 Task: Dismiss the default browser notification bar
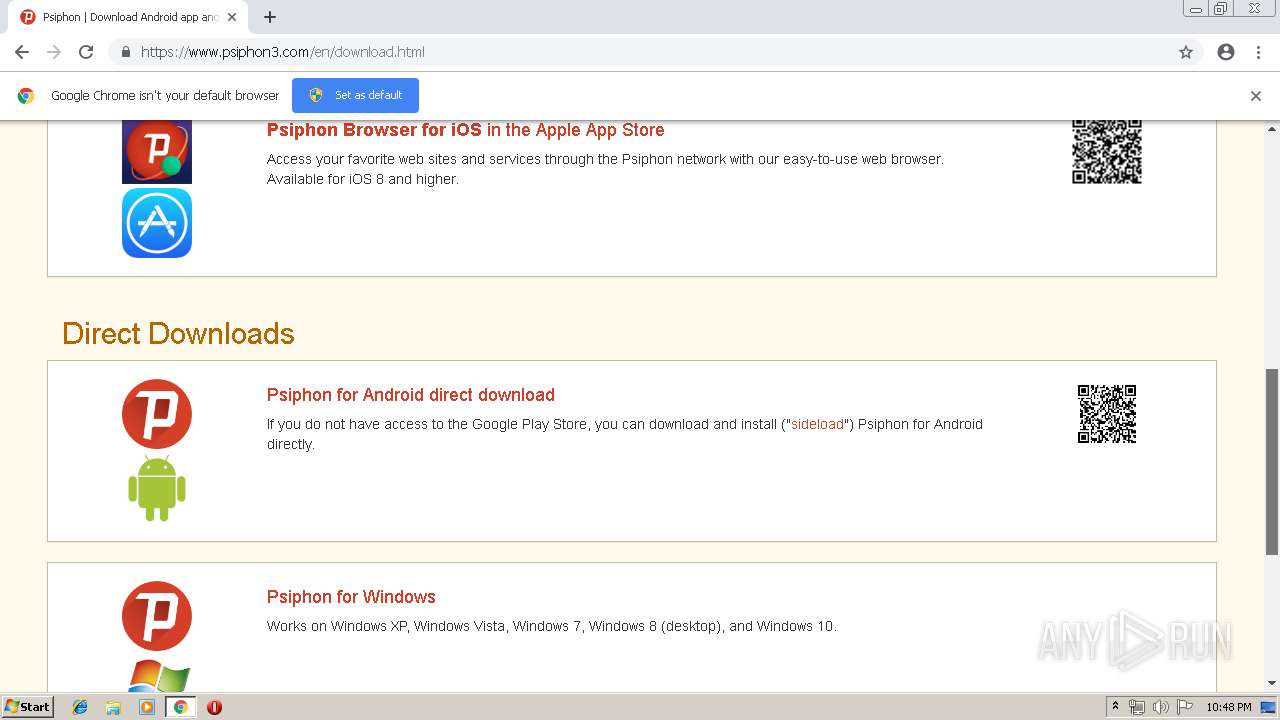[1256, 96]
